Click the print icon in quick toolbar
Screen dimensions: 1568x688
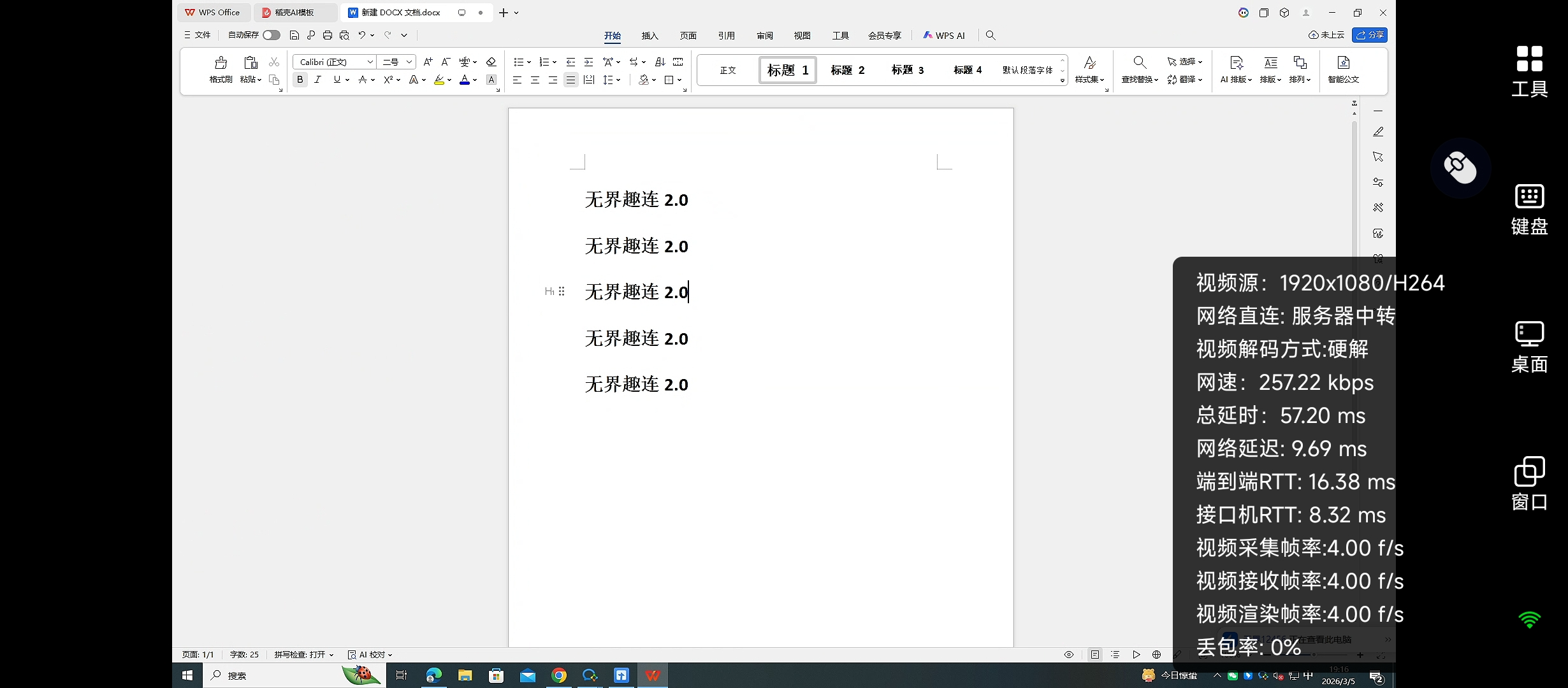(328, 35)
